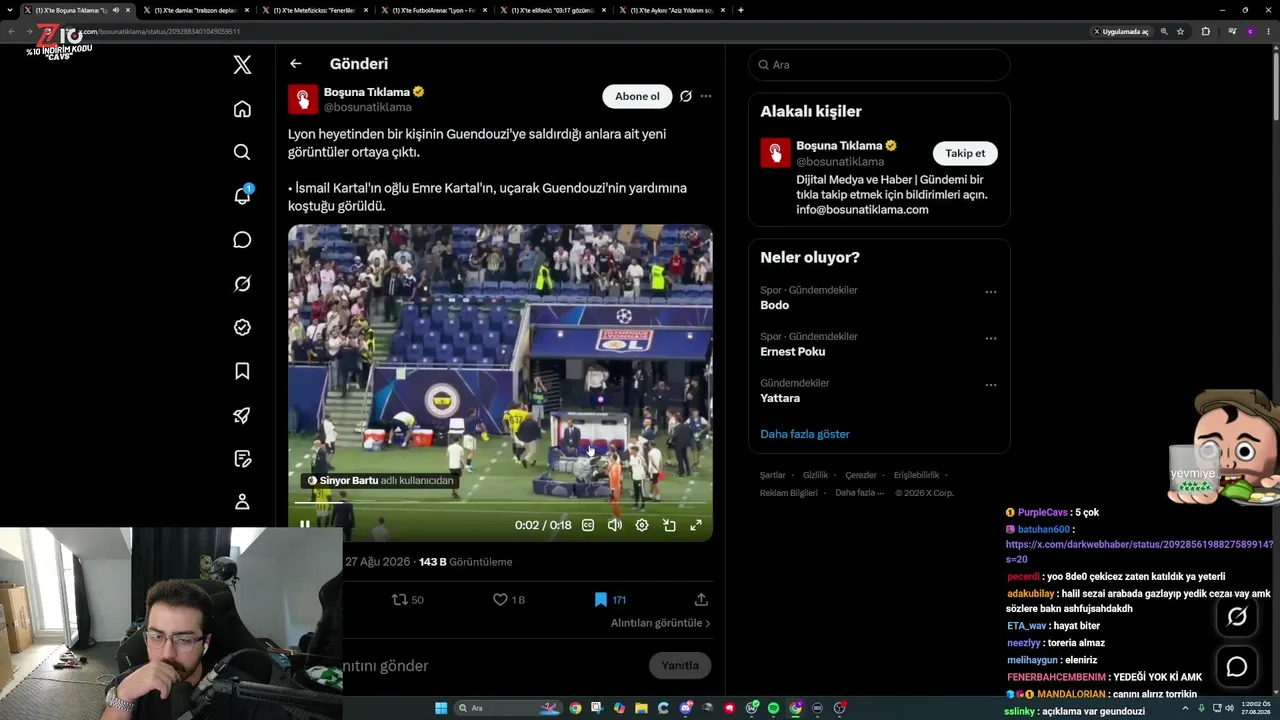Viewport: 1280px width, 720px height.
Task: Open Şartlar footer link
Action: pyautogui.click(x=773, y=475)
